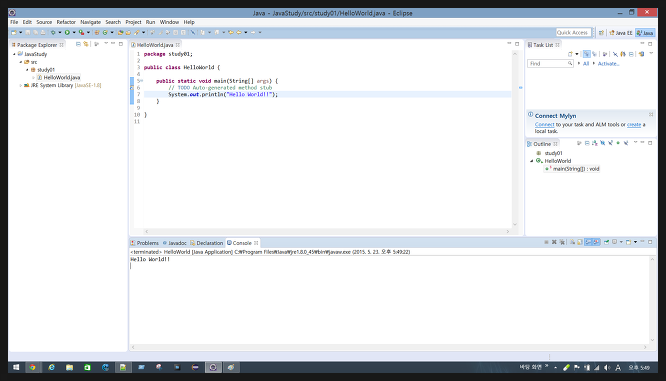Screen dimensions: 666x381
Task: Open the File menu
Action: 14,22
